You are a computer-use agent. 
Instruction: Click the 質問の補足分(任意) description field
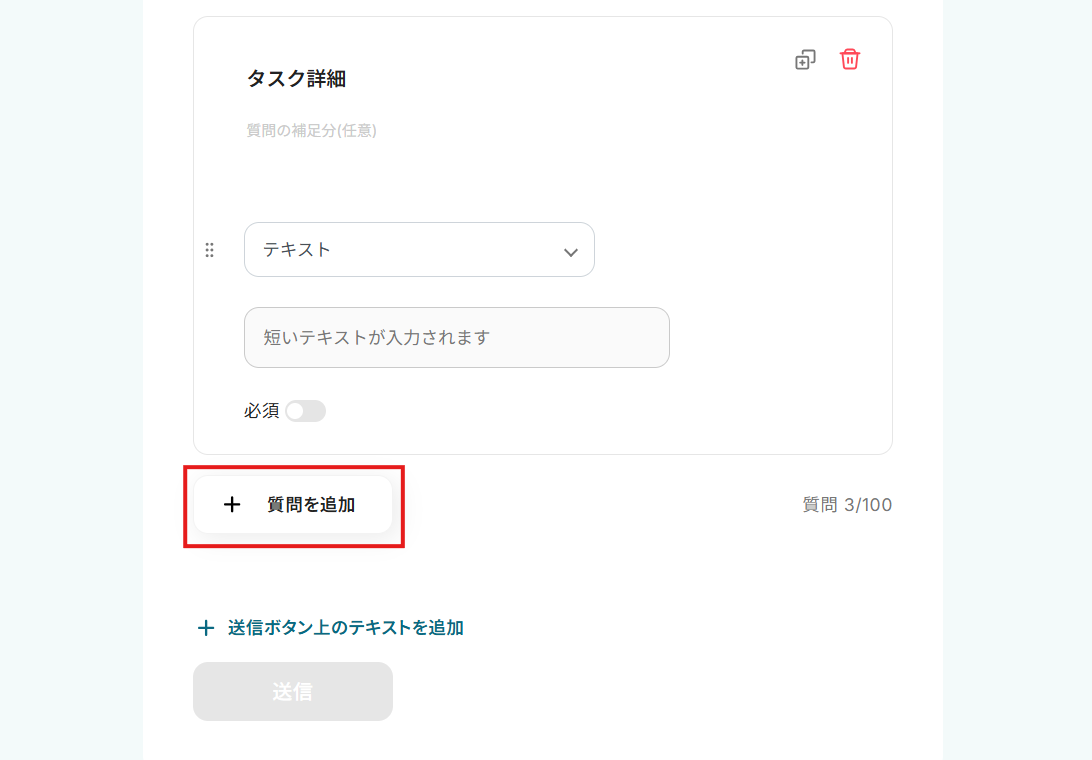pos(311,130)
